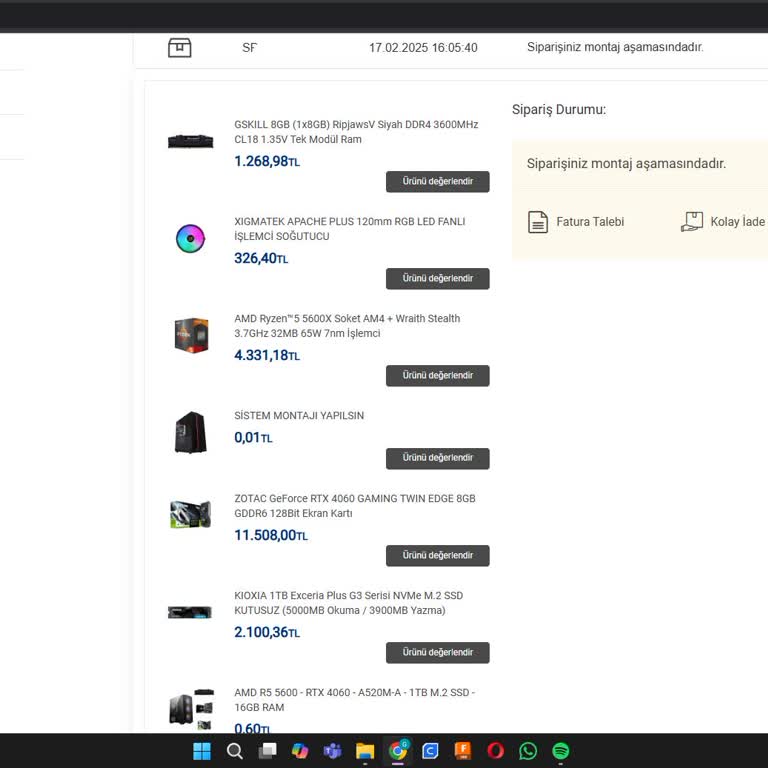This screenshot has width=768, height=768.
Task: Click the order box icon in header row
Action: (x=179, y=47)
